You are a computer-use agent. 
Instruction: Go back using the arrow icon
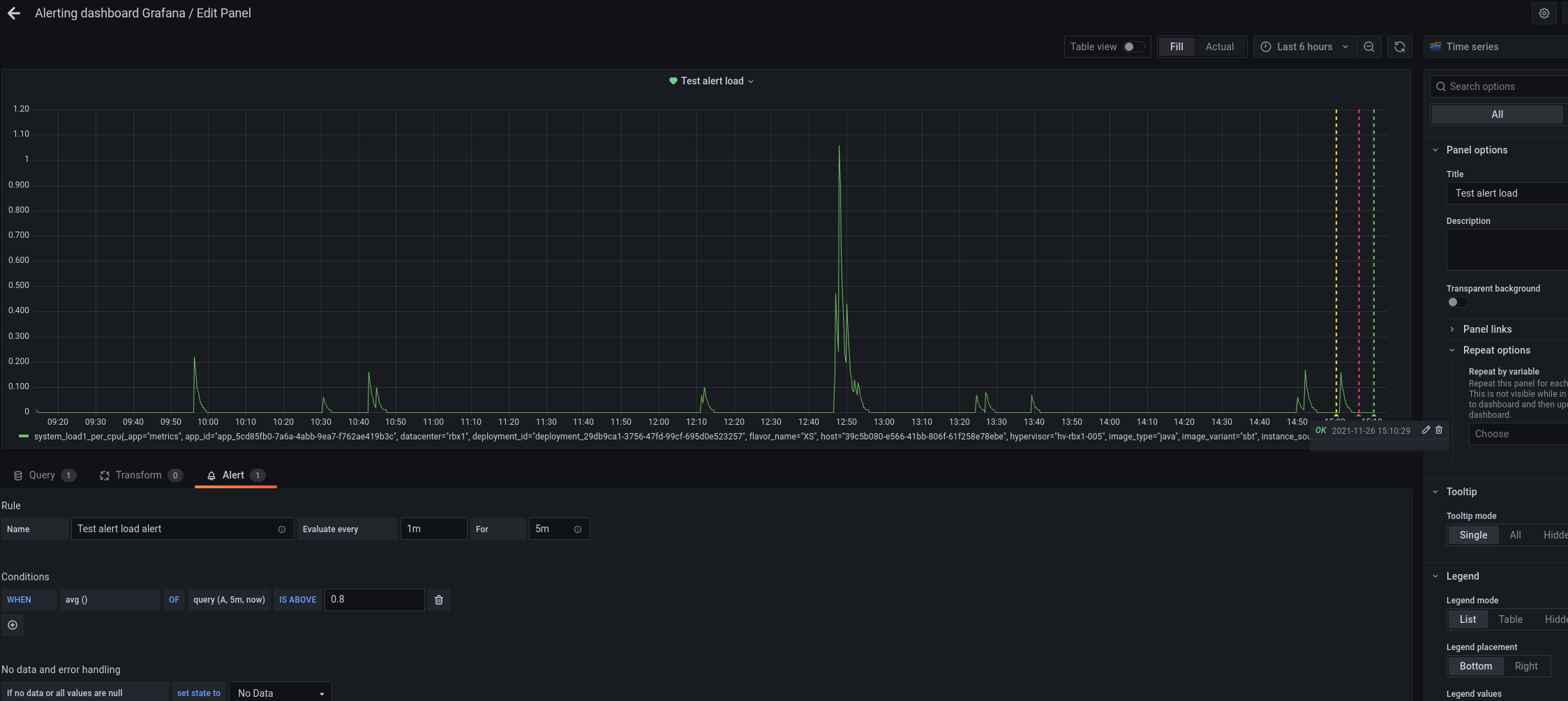pos(13,13)
